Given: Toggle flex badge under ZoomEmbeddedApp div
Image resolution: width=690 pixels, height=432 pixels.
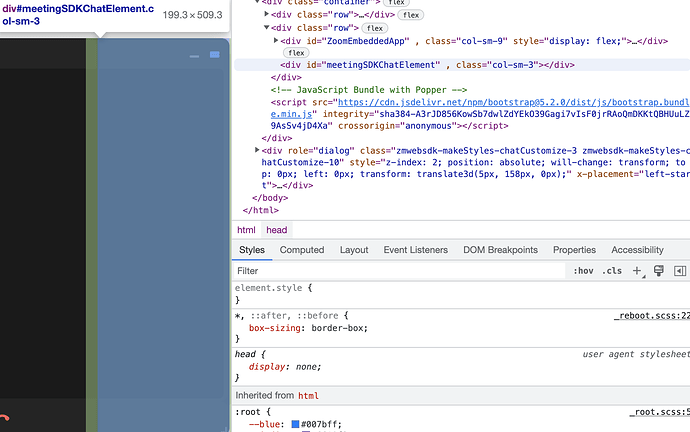Looking at the screenshot, I should 296,53.
